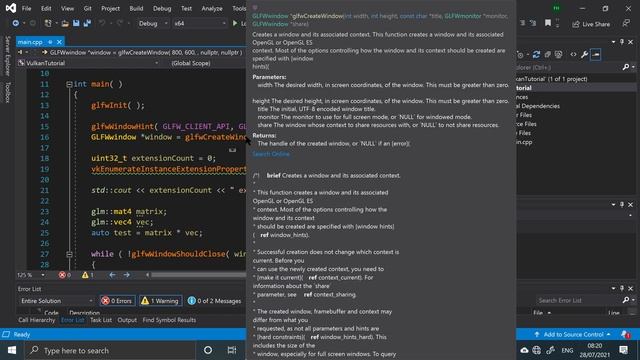The height and width of the screenshot is (360, 640).
Task: Click the navigate backward toolbar icon
Action: pyautogui.click(x=16, y=23)
